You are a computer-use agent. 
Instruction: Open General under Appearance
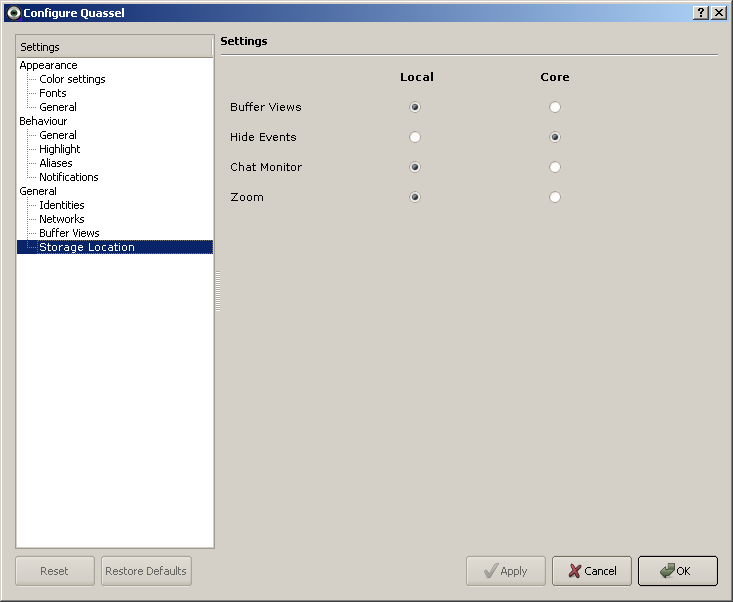[x=57, y=107]
